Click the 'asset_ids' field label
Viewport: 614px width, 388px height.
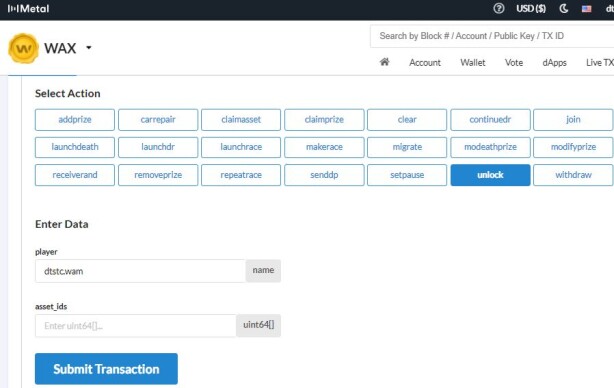pyautogui.click(x=51, y=307)
